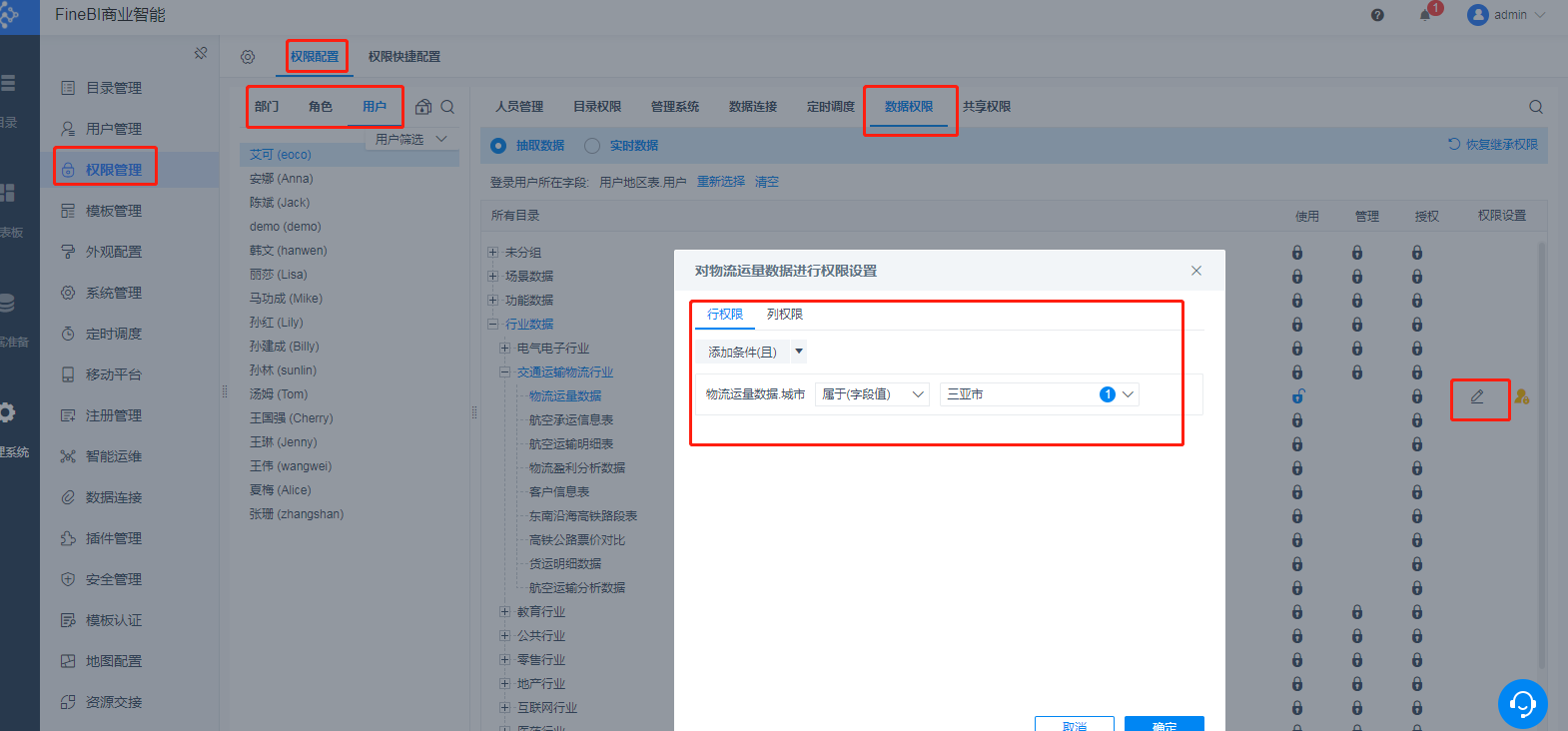The image size is (1568, 731).
Task: Toggle the blue unlocked 使用 icon for 物流运量数据
Action: [1297, 396]
